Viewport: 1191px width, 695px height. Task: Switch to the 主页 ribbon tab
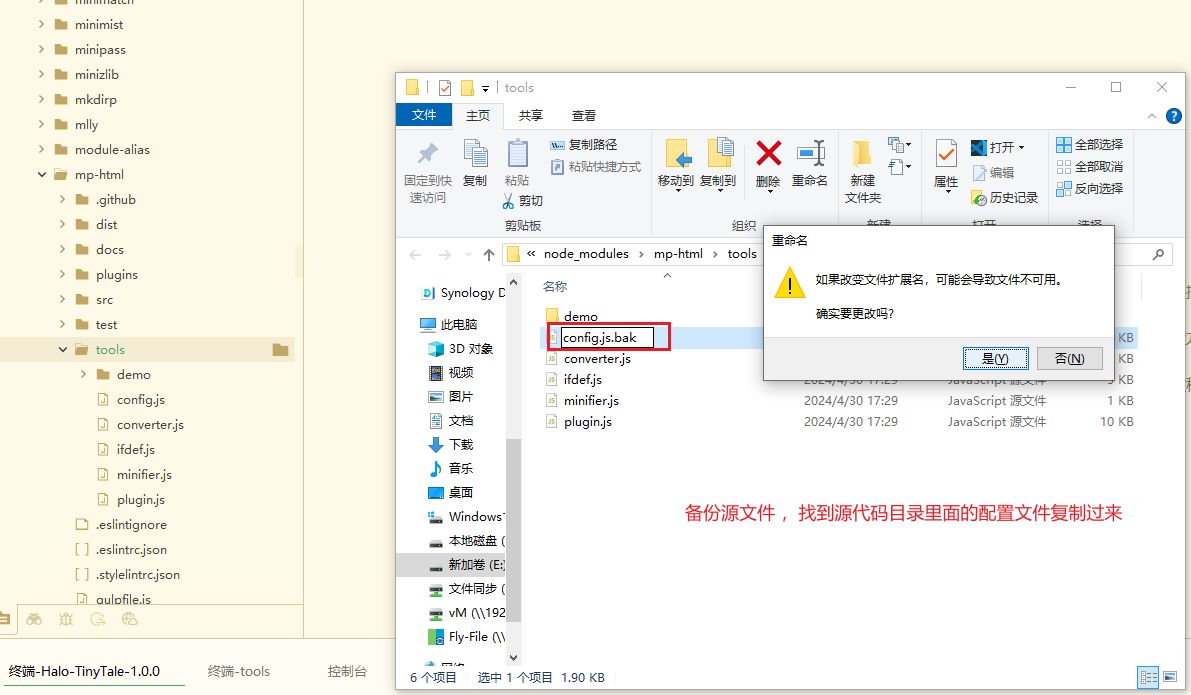coord(478,115)
